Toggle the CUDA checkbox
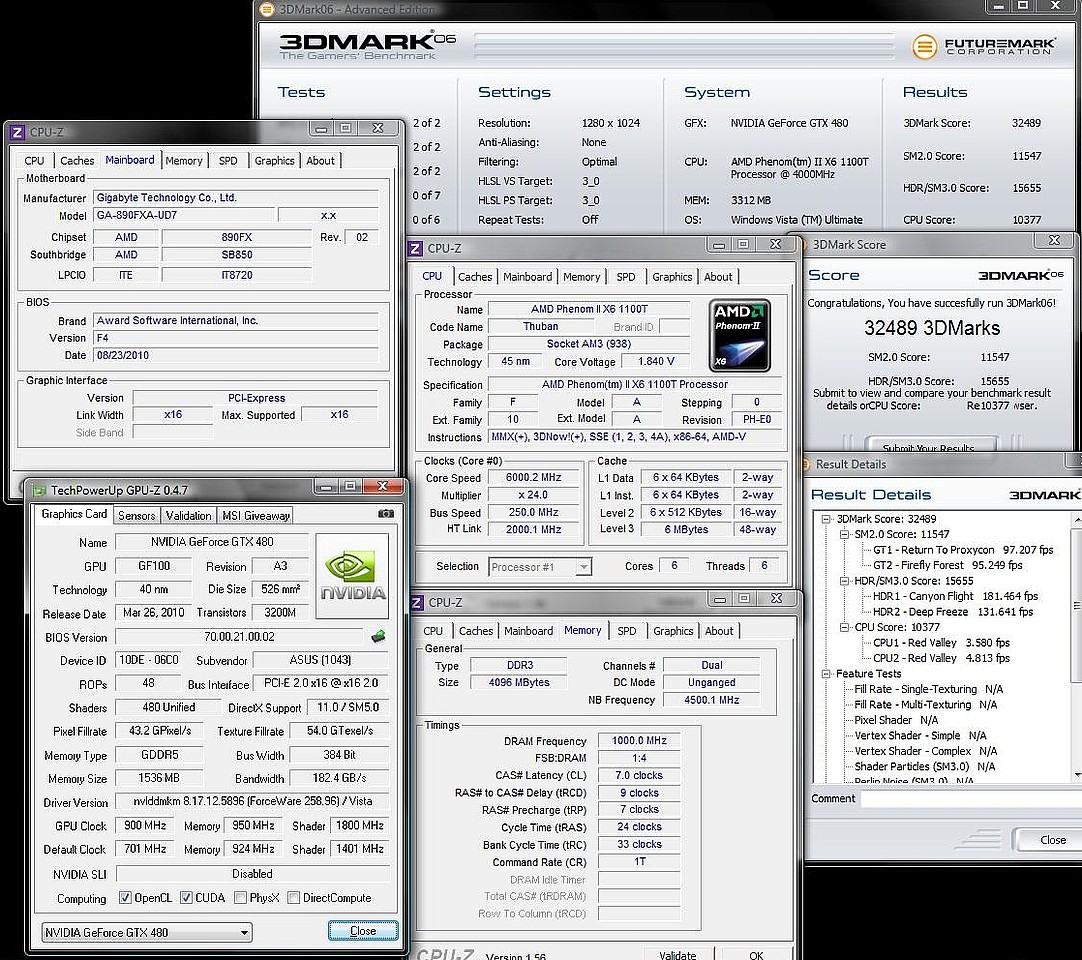The image size is (1082, 960). point(186,898)
